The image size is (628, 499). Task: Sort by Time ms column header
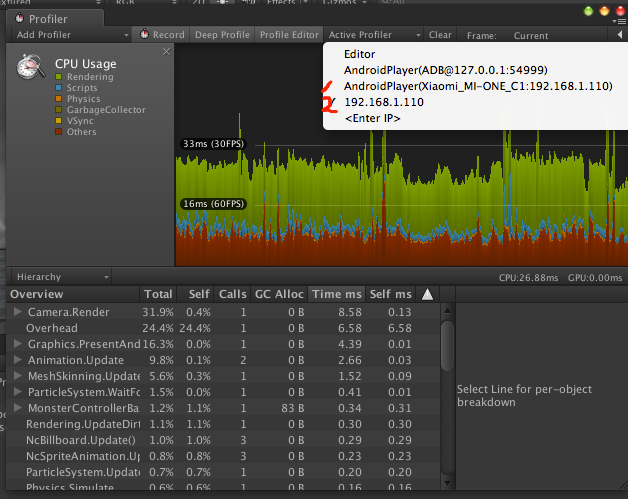pyautogui.click(x=336, y=294)
